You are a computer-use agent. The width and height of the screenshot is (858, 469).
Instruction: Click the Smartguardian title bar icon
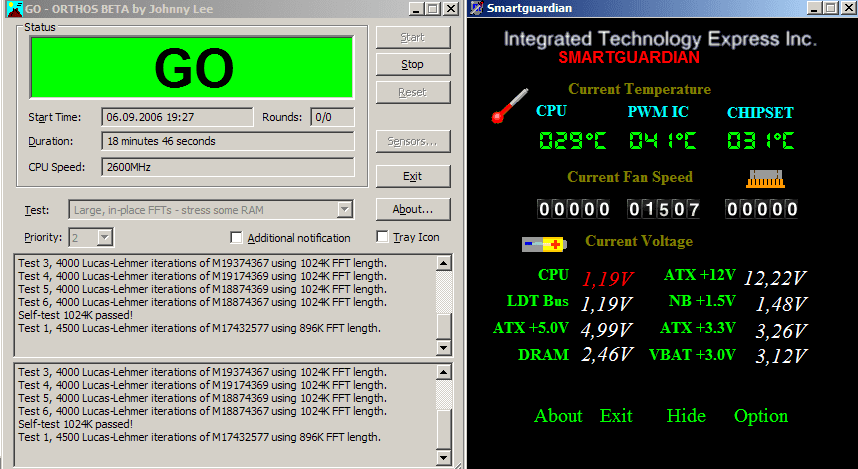pyautogui.click(x=477, y=8)
